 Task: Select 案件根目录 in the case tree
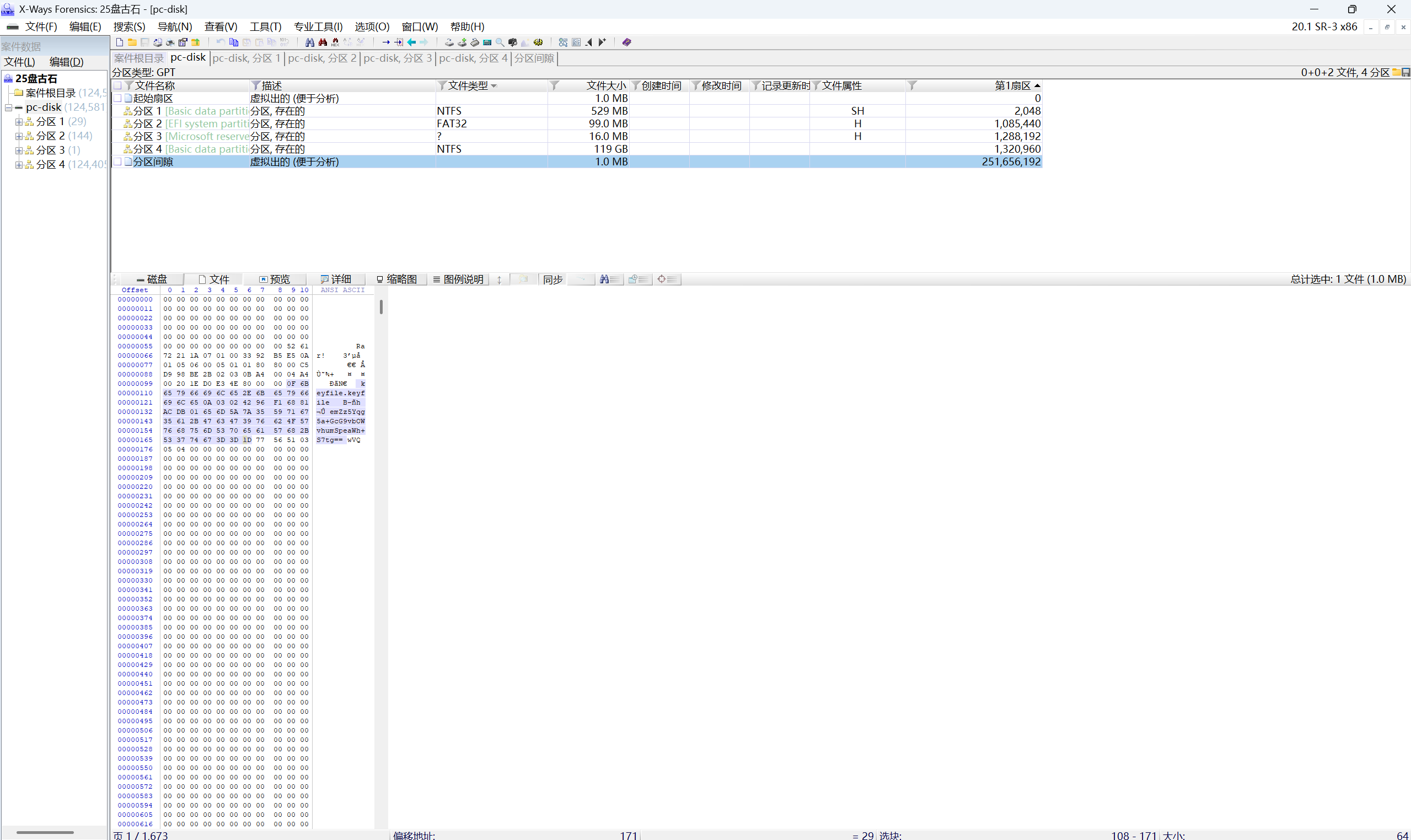click(50, 93)
